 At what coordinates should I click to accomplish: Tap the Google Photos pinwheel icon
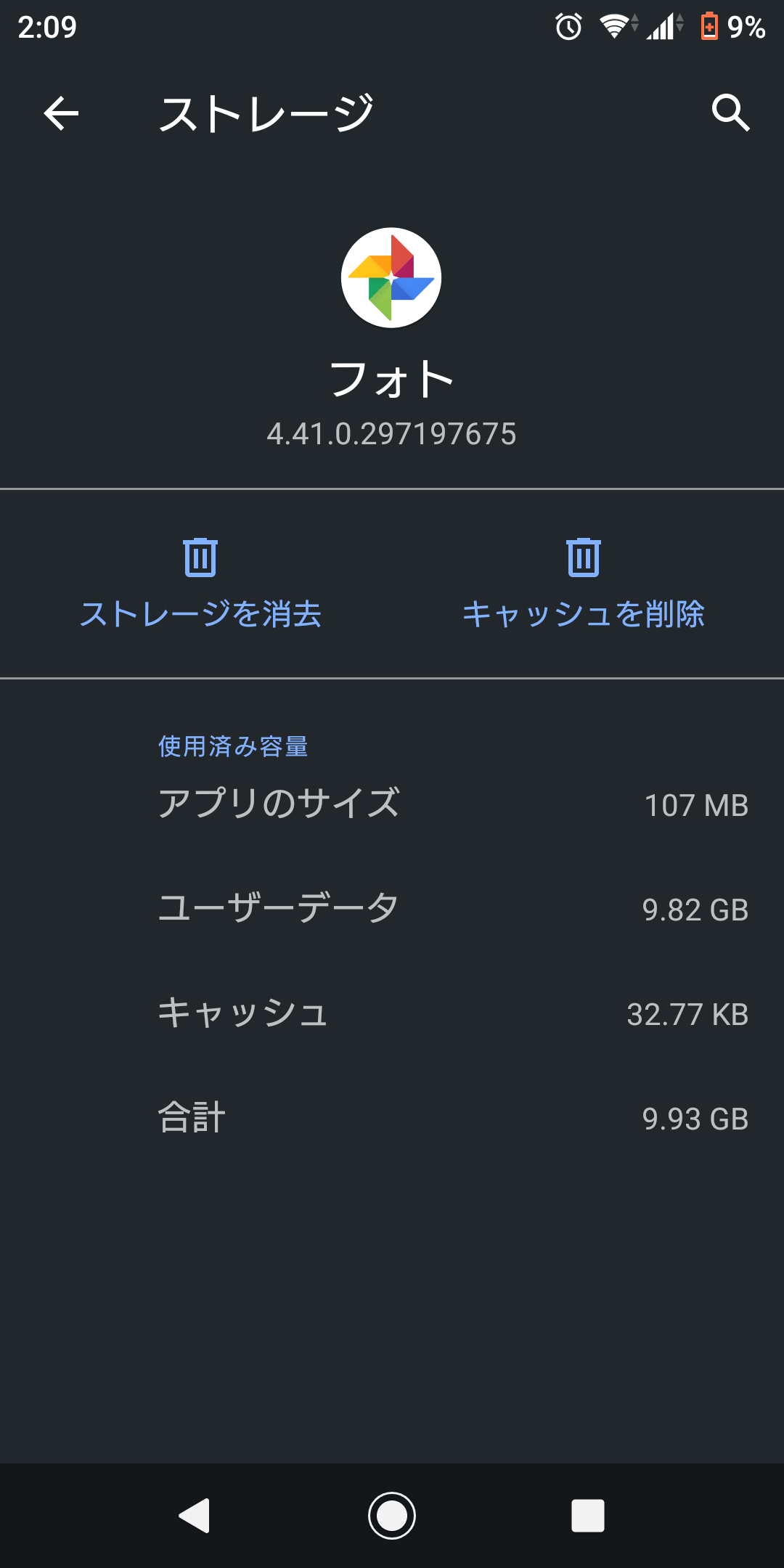point(391,278)
